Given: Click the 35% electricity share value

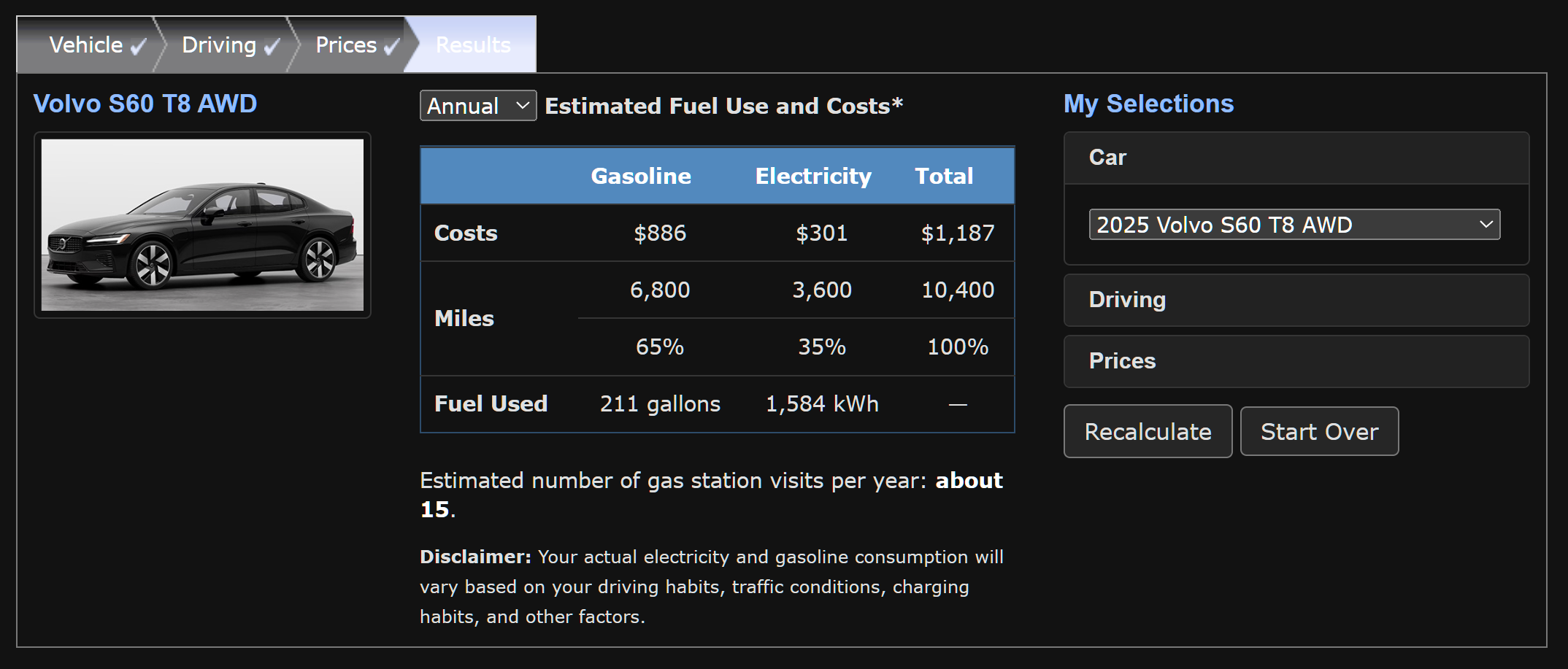Looking at the screenshot, I should pyautogui.click(x=822, y=347).
